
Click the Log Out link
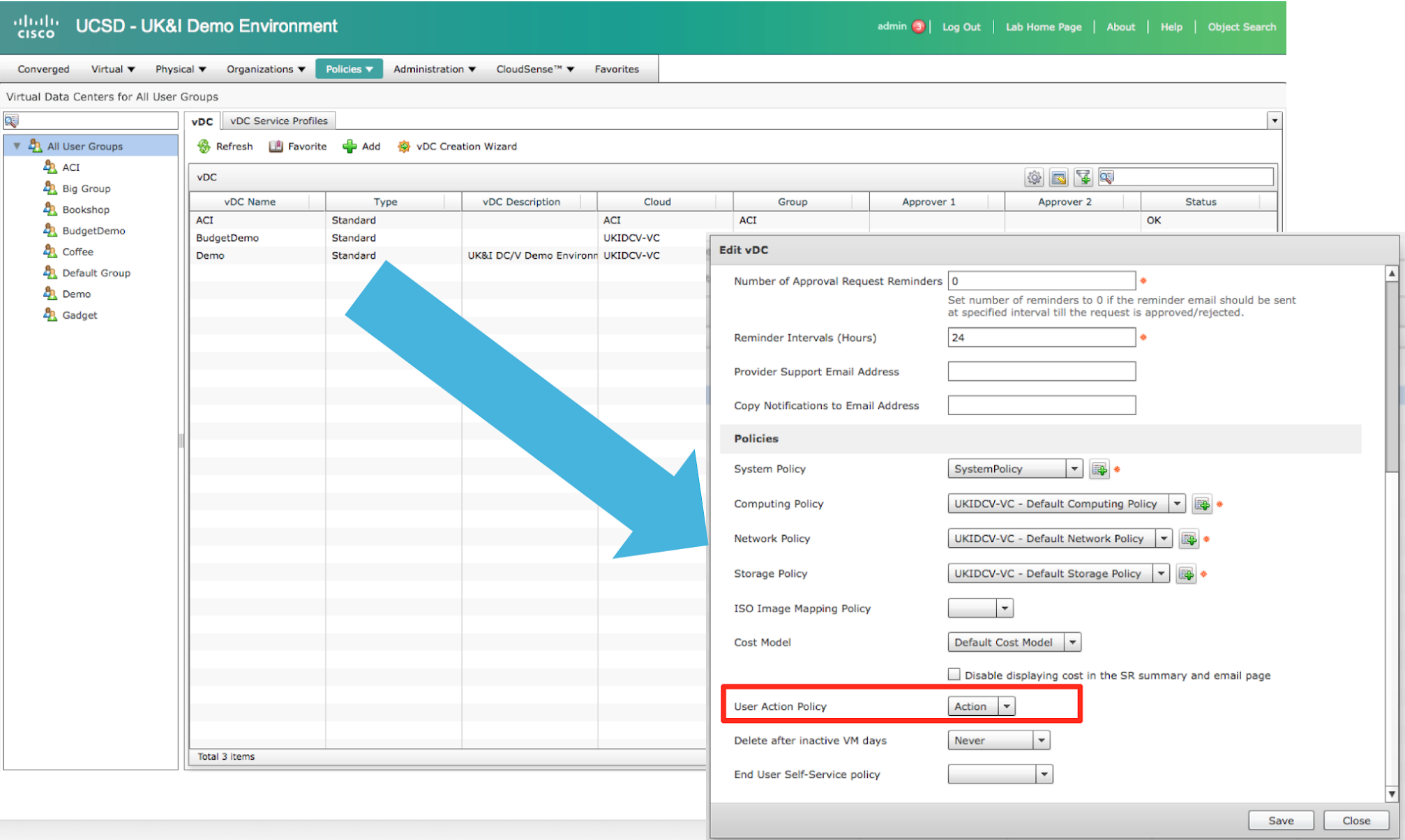(x=961, y=27)
